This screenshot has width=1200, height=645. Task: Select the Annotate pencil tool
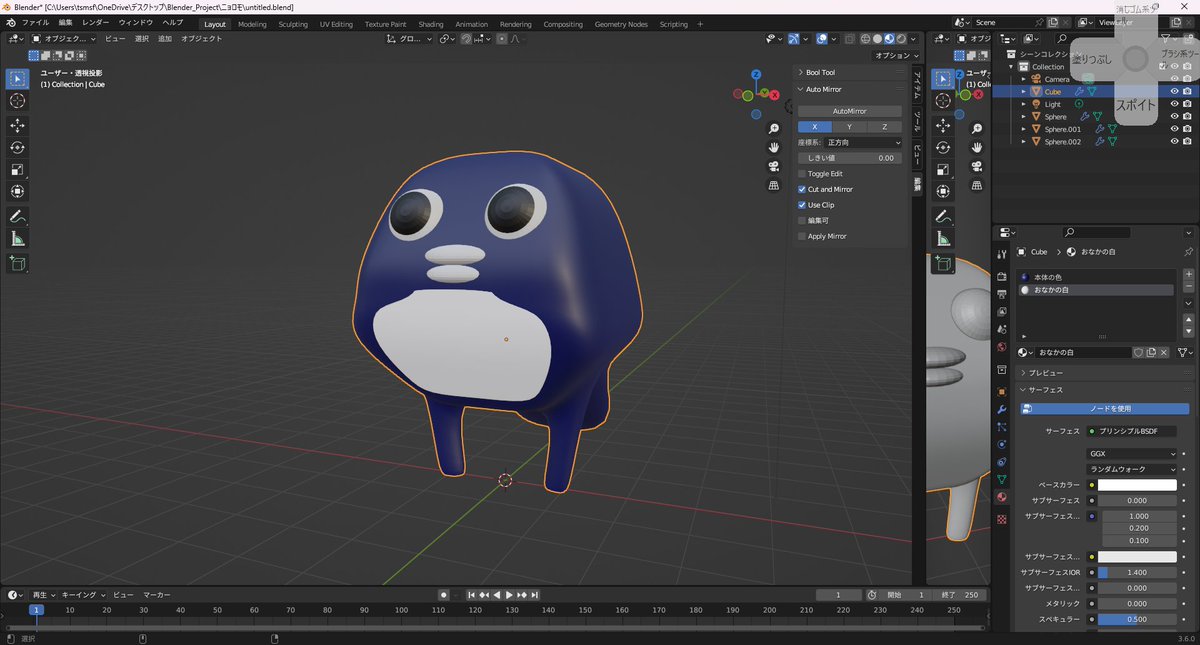point(18,217)
